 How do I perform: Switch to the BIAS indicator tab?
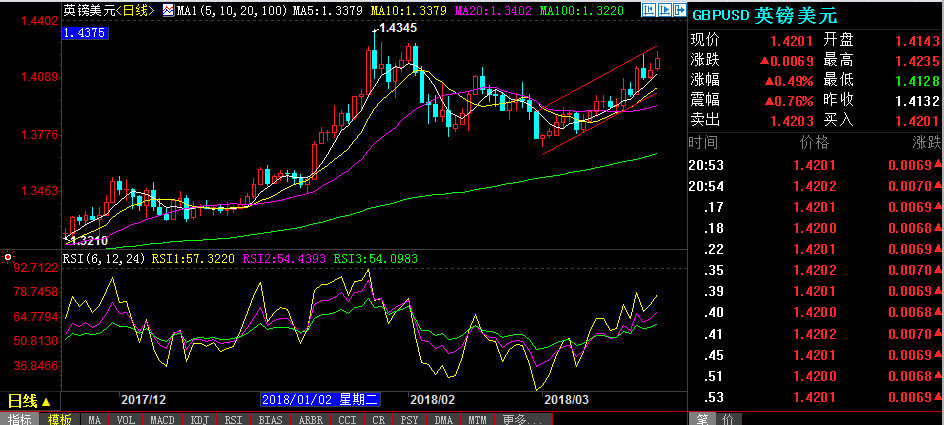tap(270, 419)
